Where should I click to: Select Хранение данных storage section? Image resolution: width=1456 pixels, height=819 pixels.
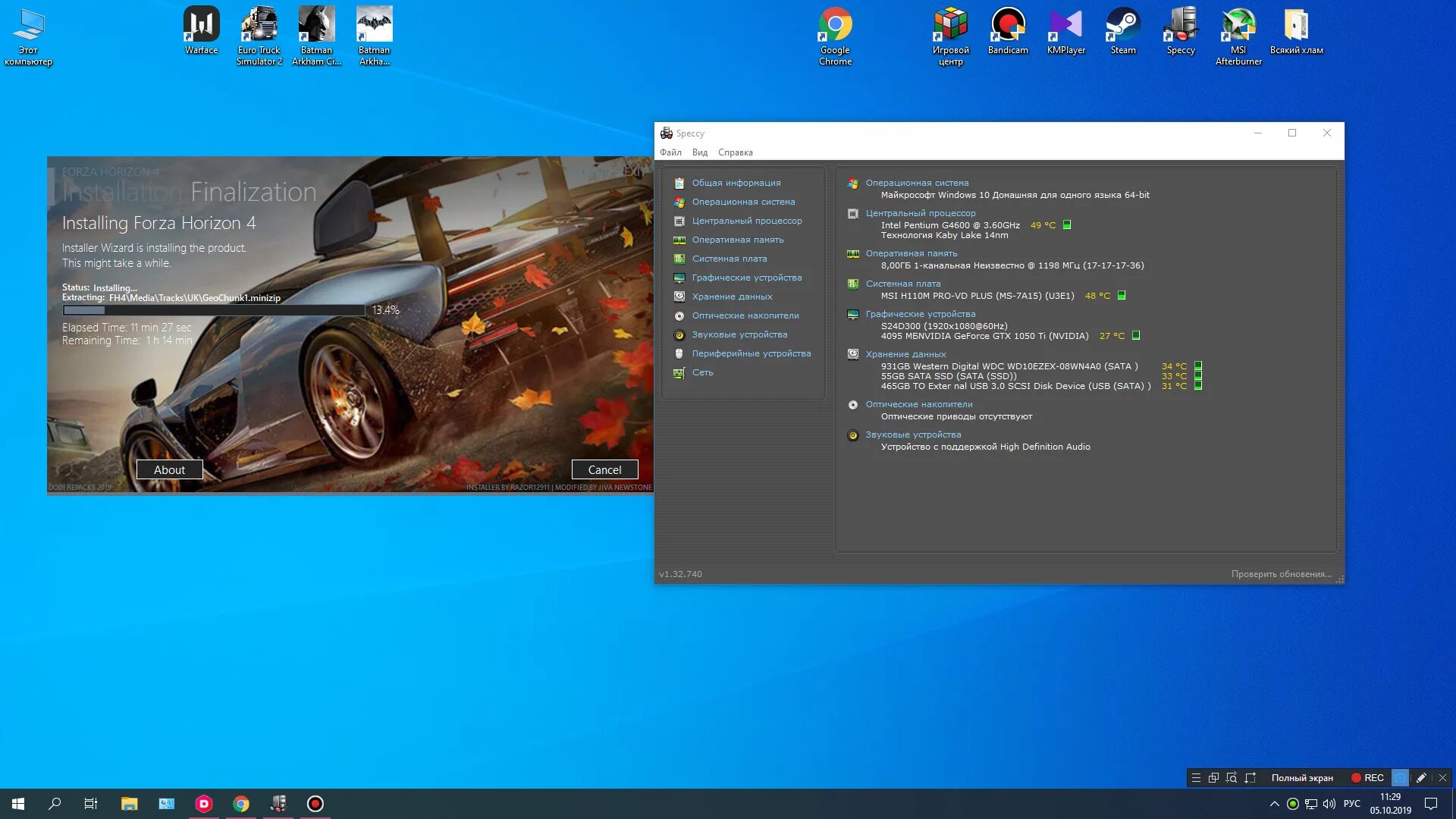732,295
